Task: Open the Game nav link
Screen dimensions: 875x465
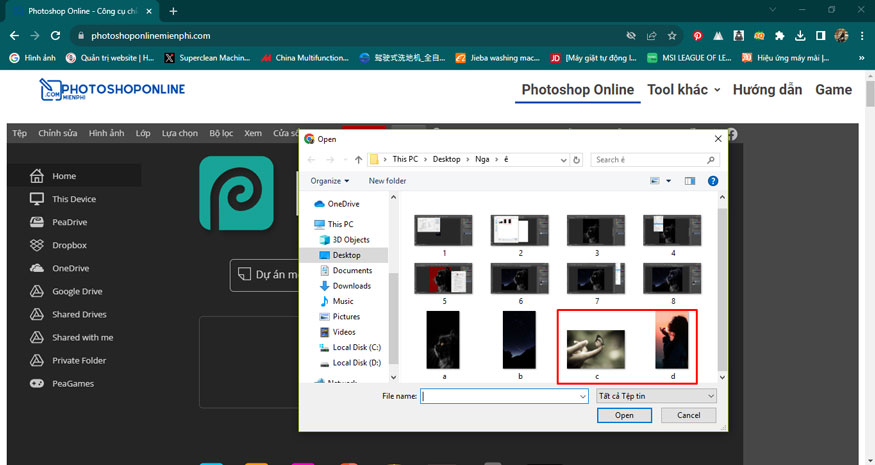Action: tap(833, 90)
